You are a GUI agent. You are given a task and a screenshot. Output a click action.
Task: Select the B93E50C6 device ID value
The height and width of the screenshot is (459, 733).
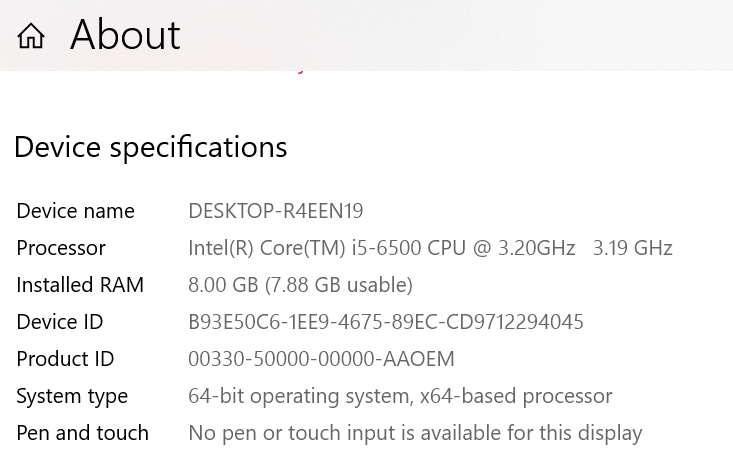[386, 322]
